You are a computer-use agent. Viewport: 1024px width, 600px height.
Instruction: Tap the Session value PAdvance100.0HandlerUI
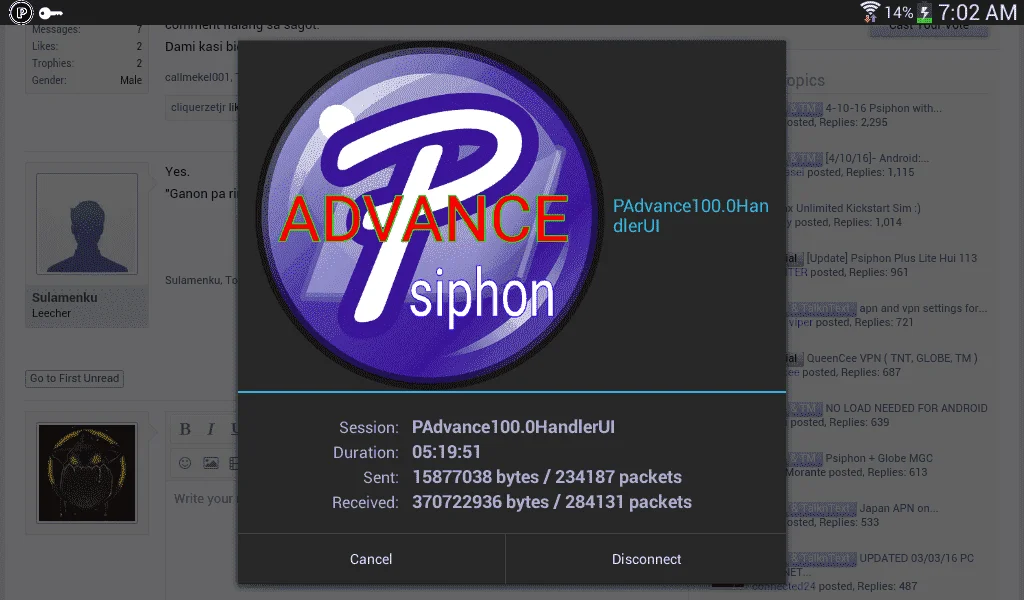513,427
